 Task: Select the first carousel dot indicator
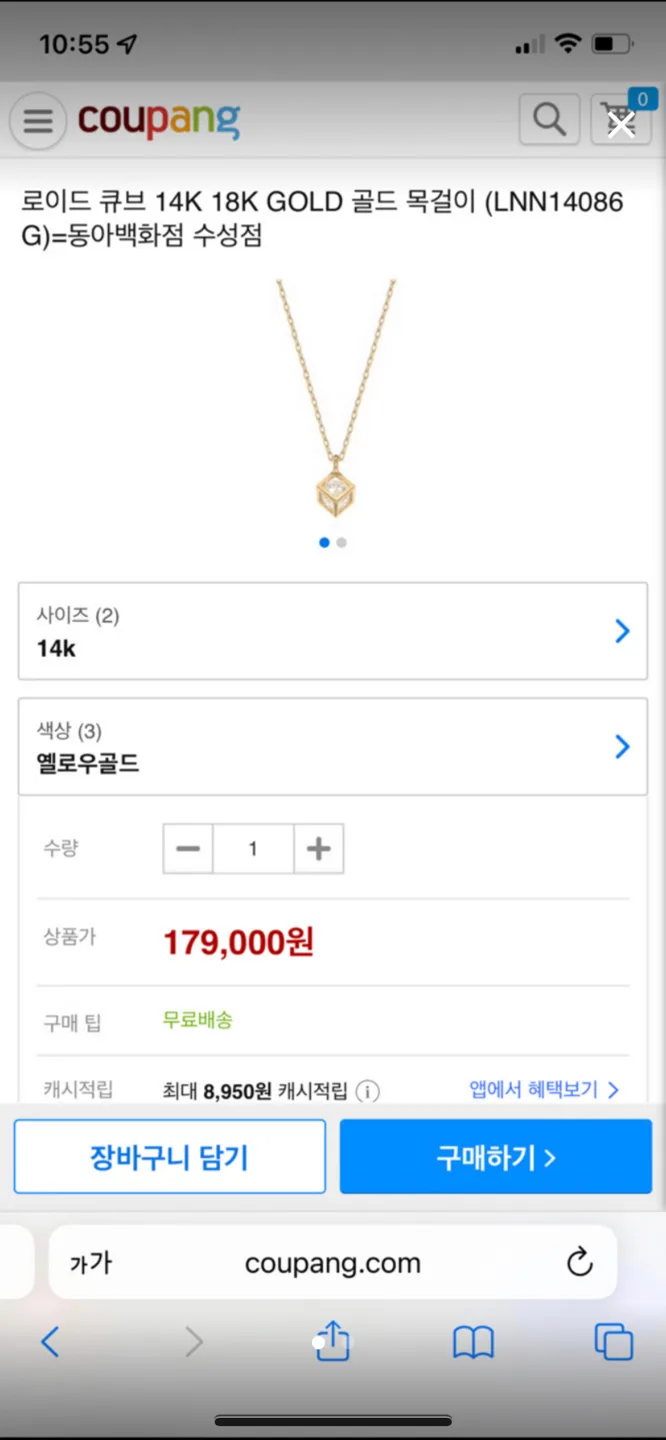[323, 542]
